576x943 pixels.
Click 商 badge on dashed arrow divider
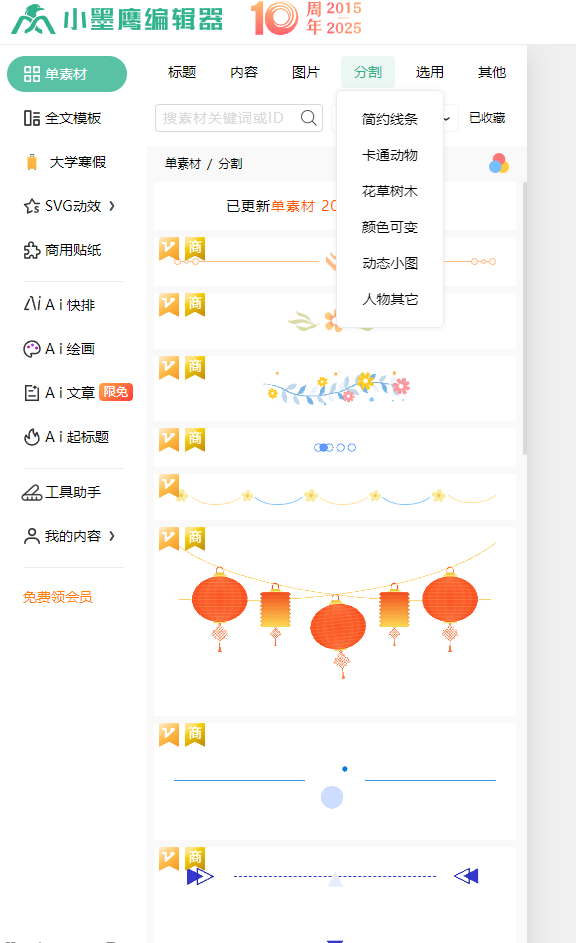click(195, 858)
